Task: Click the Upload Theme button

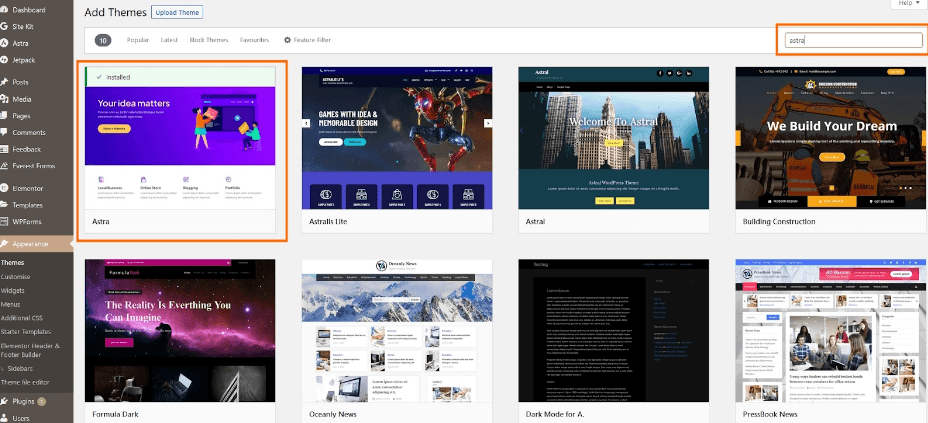Action: pyautogui.click(x=174, y=13)
